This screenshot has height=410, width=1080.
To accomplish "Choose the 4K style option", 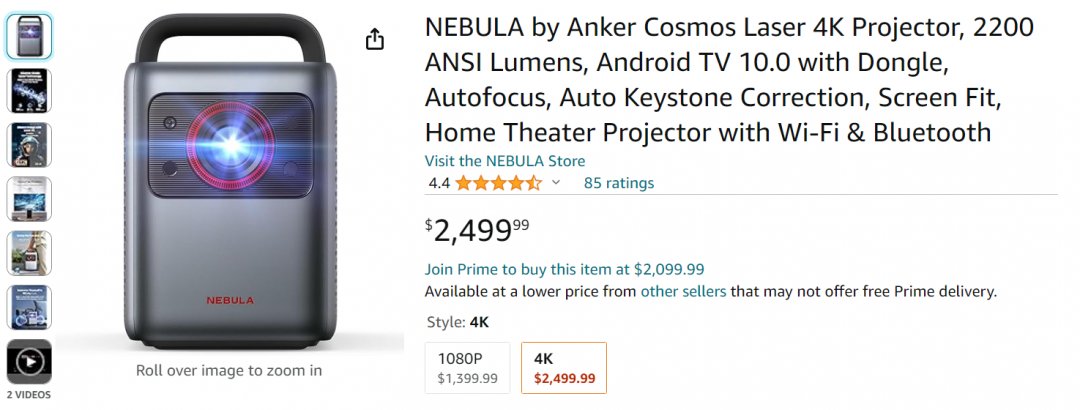I will click(x=564, y=368).
